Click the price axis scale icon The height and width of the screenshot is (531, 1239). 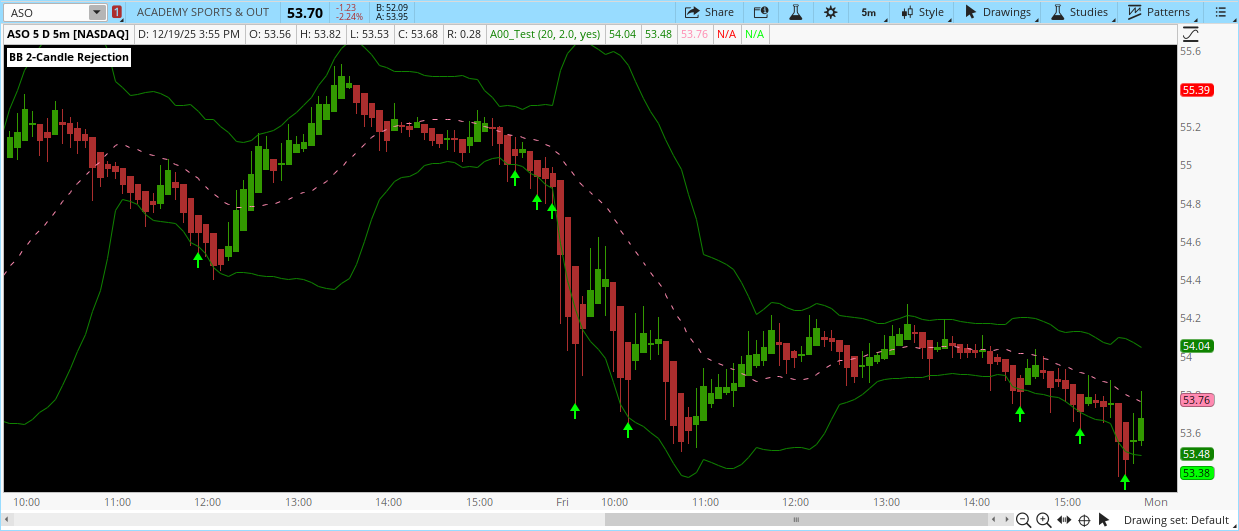click(1190, 34)
